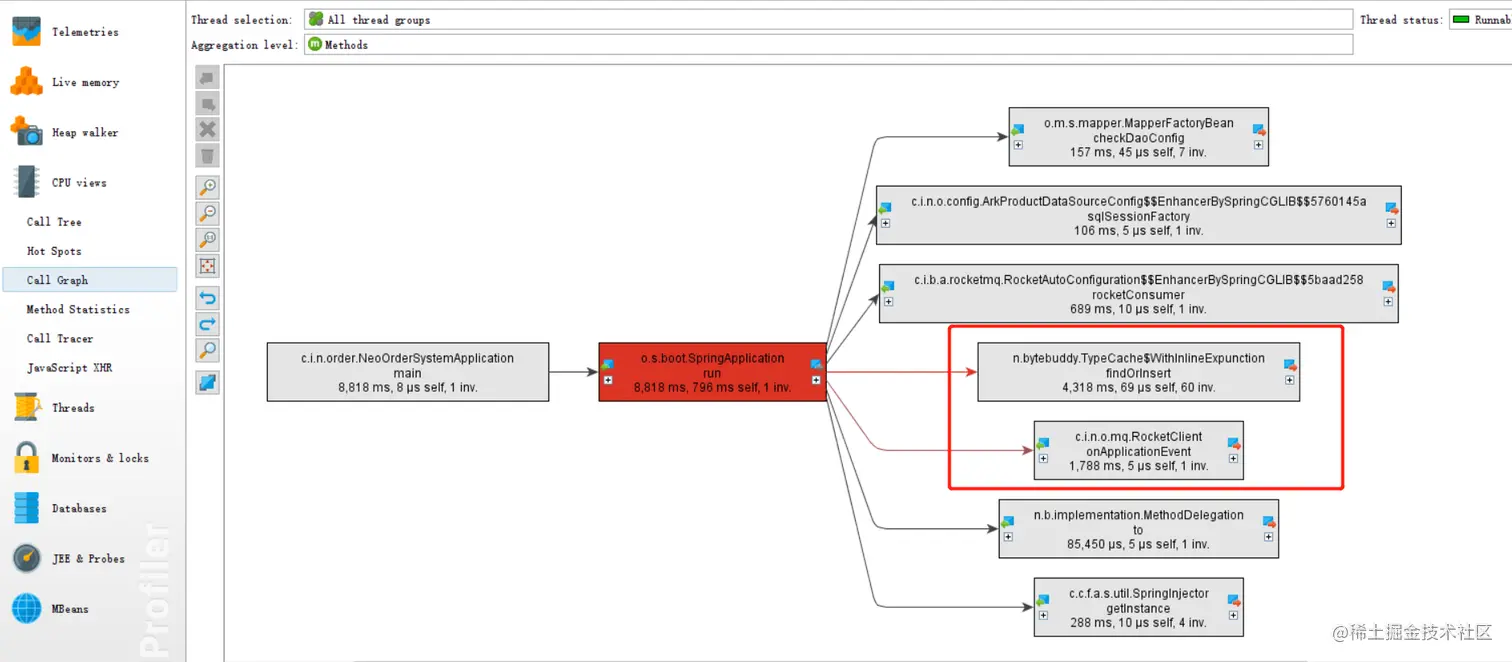The image size is (1512, 662).
Task: Open the Thread selection dropdown
Action: coord(829,19)
